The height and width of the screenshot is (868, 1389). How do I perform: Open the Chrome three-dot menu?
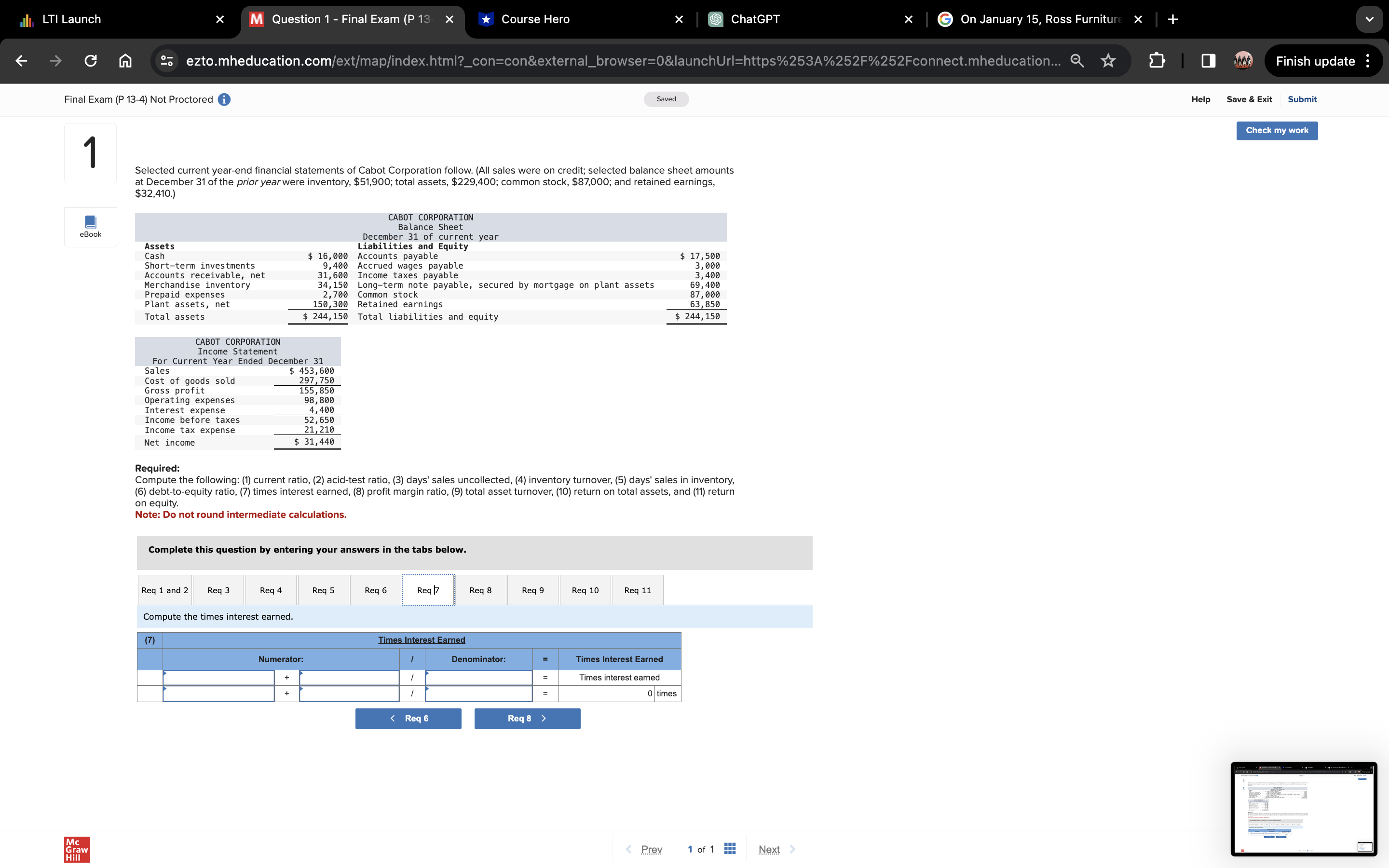[1368, 61]
